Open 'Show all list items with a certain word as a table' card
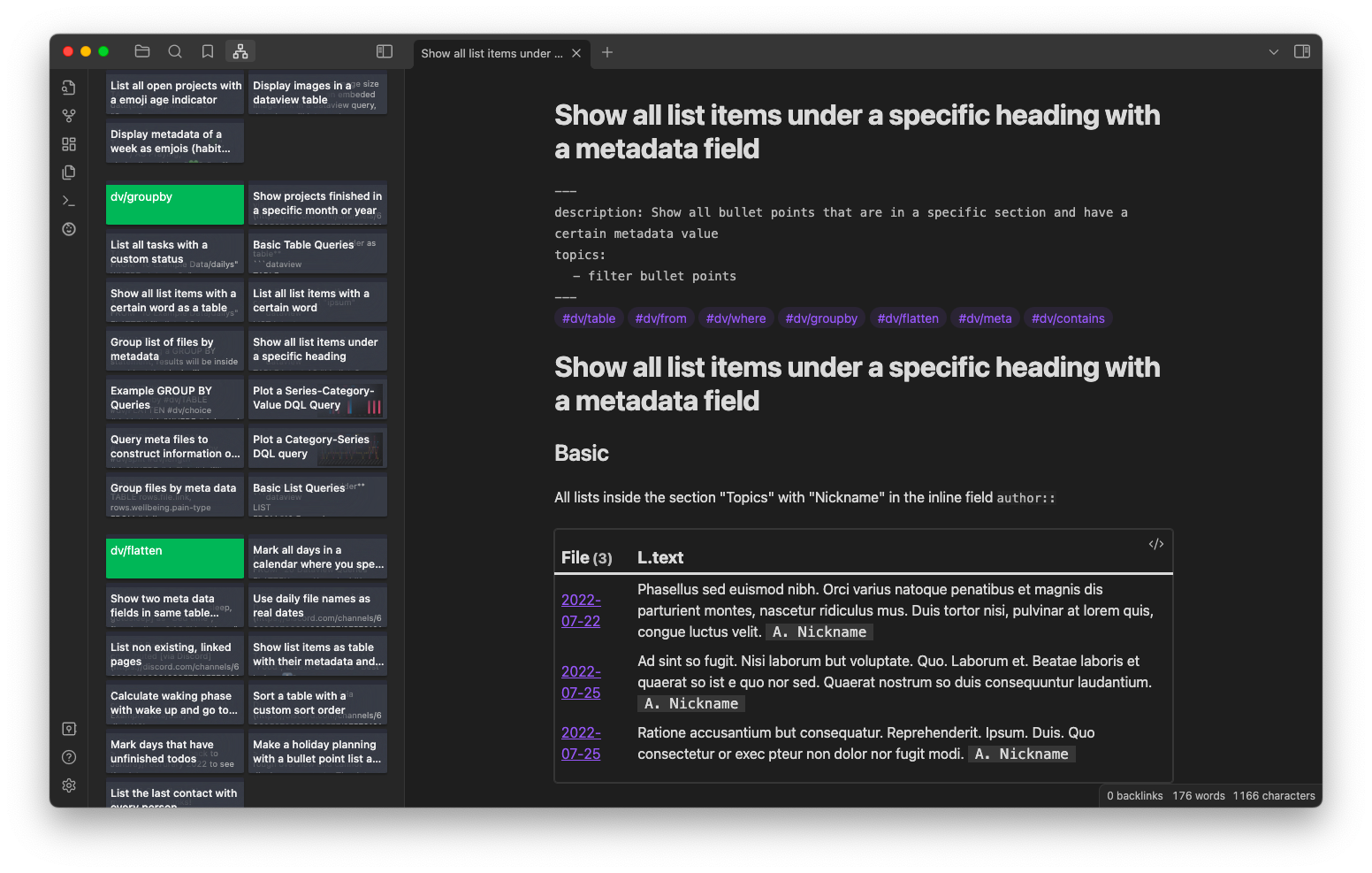This screenshot has height=873, width=1372. point(175,302)
